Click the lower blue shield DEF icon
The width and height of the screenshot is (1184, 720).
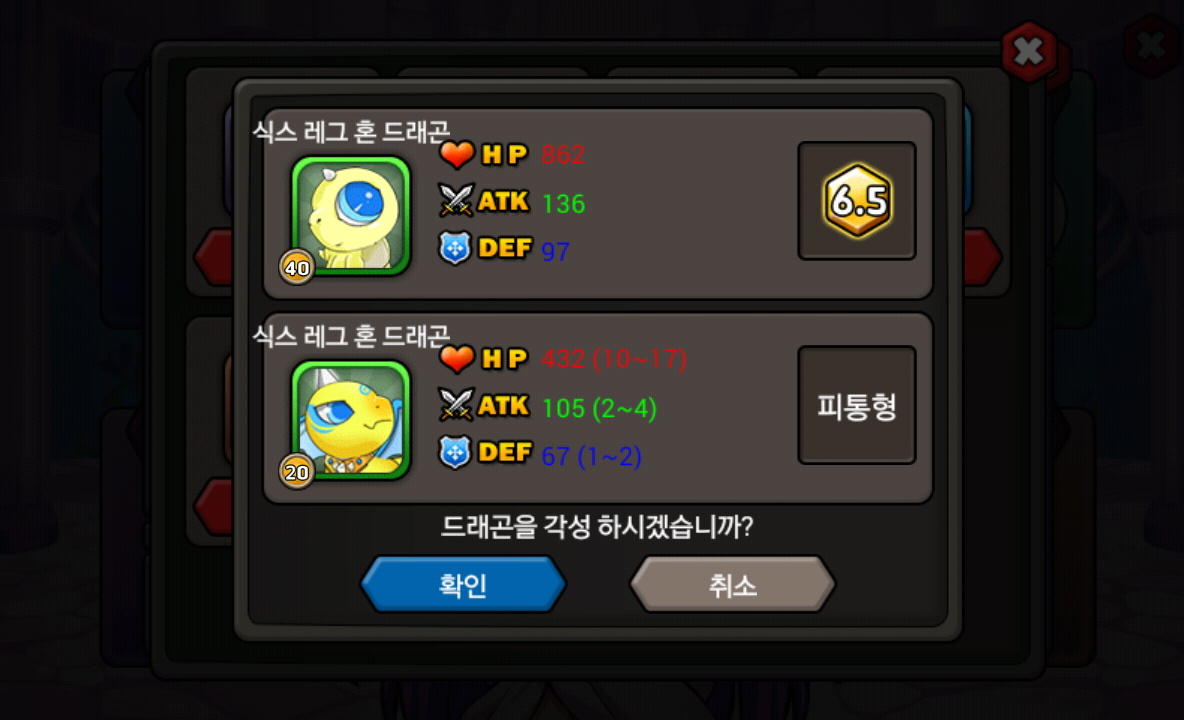pos(455,453)
